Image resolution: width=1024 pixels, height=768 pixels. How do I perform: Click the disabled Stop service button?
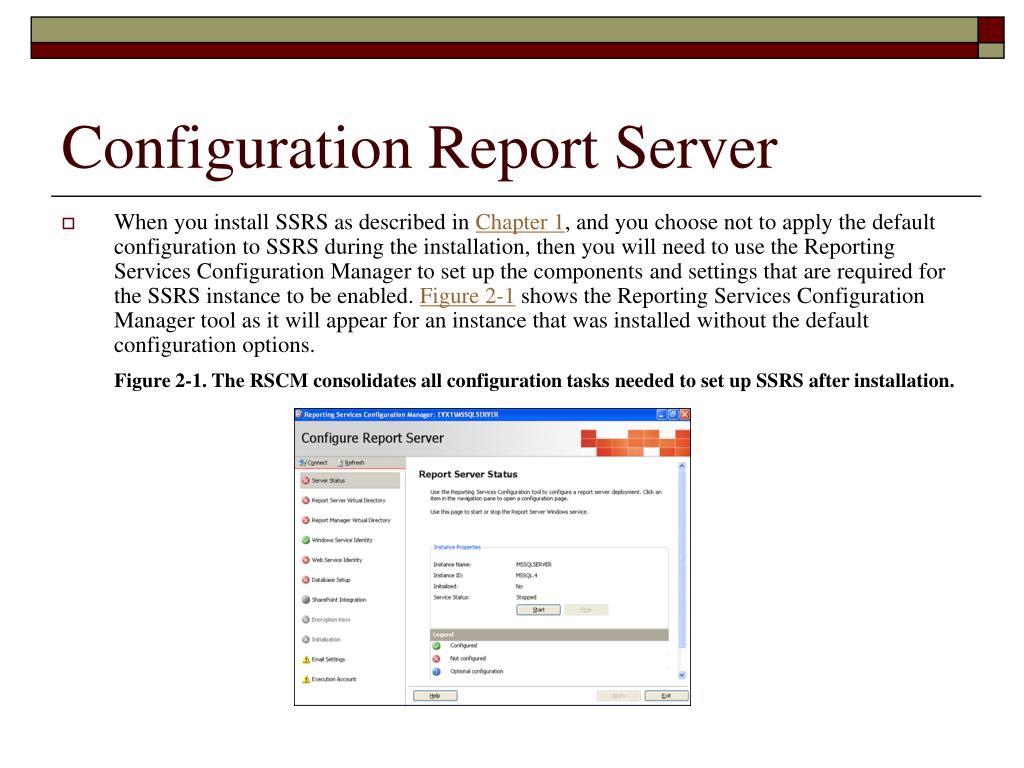586,610
